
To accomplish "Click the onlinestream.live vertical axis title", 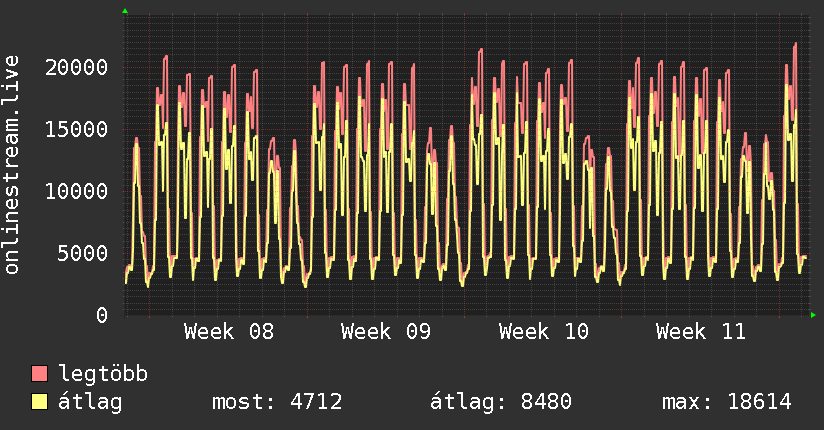I will click(x=12, y=165).
